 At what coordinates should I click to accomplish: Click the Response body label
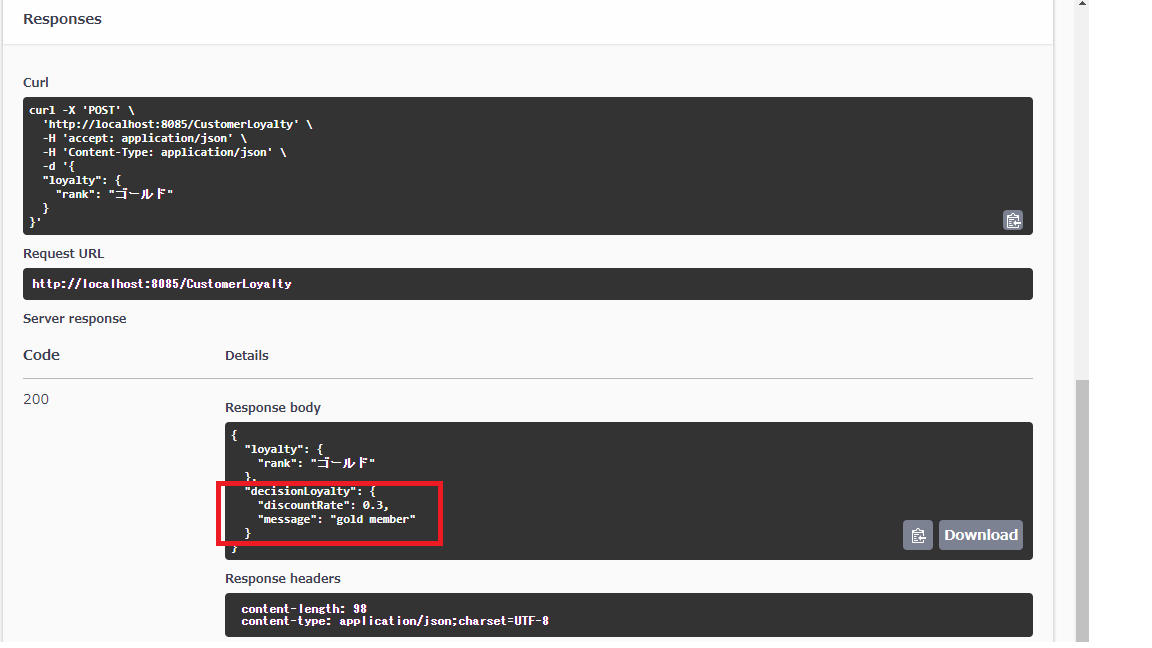pyautogui.click(x=273, y=407)
